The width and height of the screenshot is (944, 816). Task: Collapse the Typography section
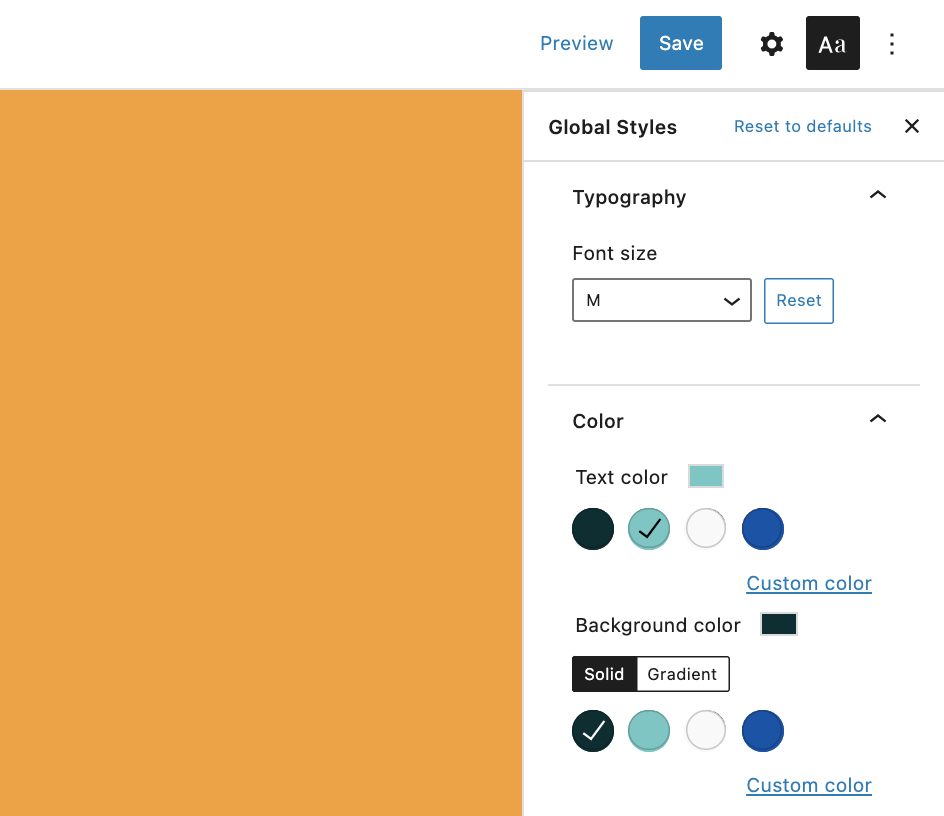(878, 195)
